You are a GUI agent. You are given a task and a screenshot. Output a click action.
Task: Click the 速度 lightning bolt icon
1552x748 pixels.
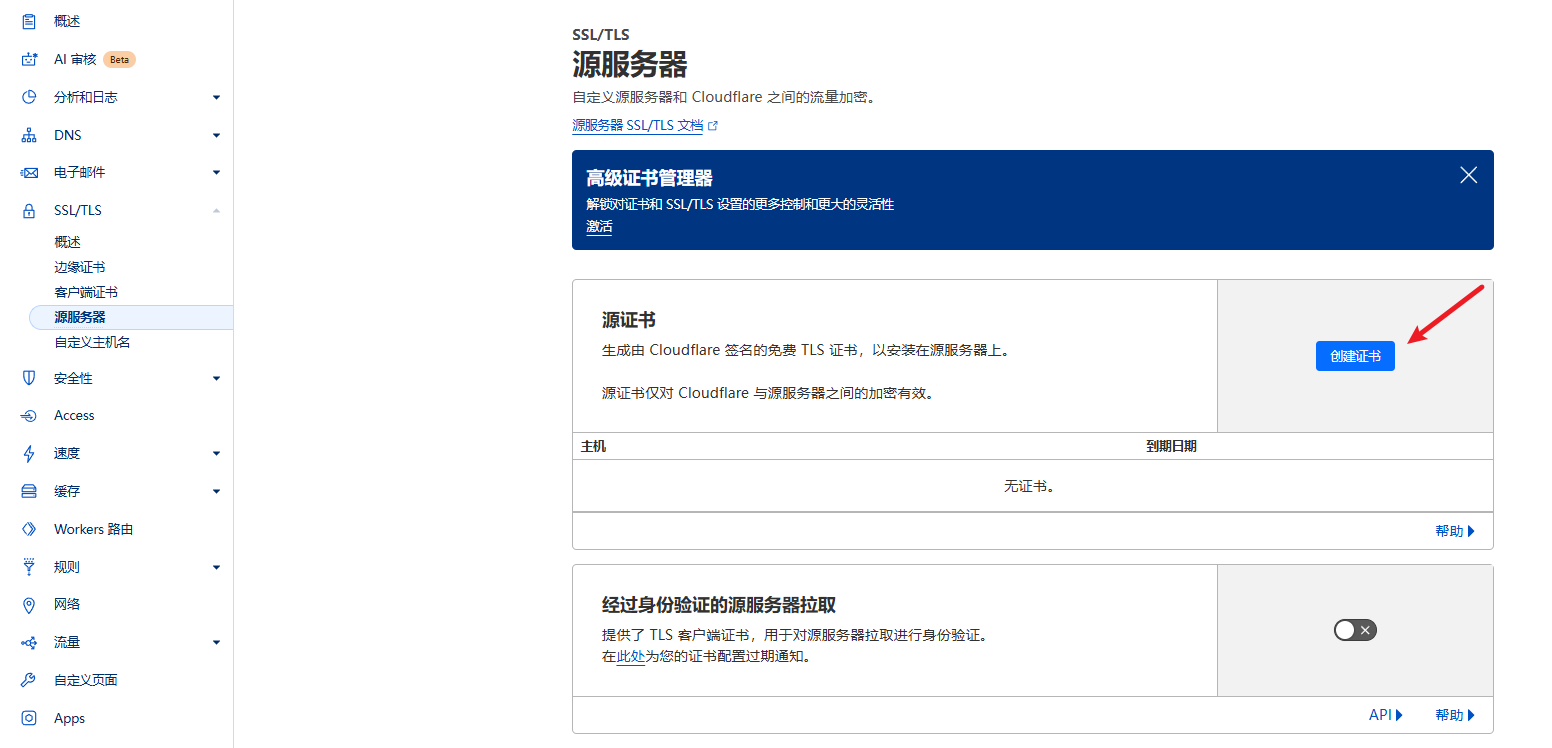(x=29, y=453)
